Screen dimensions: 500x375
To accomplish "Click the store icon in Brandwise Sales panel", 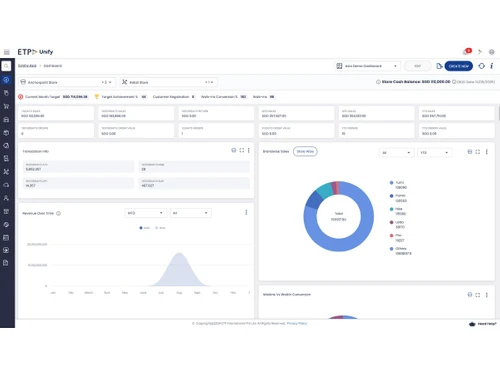I will click(470, 152).
